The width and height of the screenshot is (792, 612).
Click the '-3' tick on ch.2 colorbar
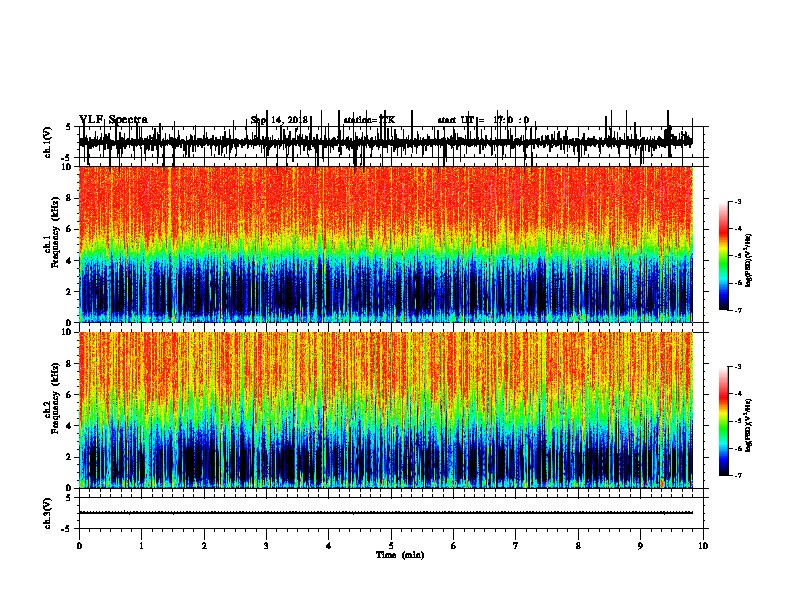coord(737,367)
